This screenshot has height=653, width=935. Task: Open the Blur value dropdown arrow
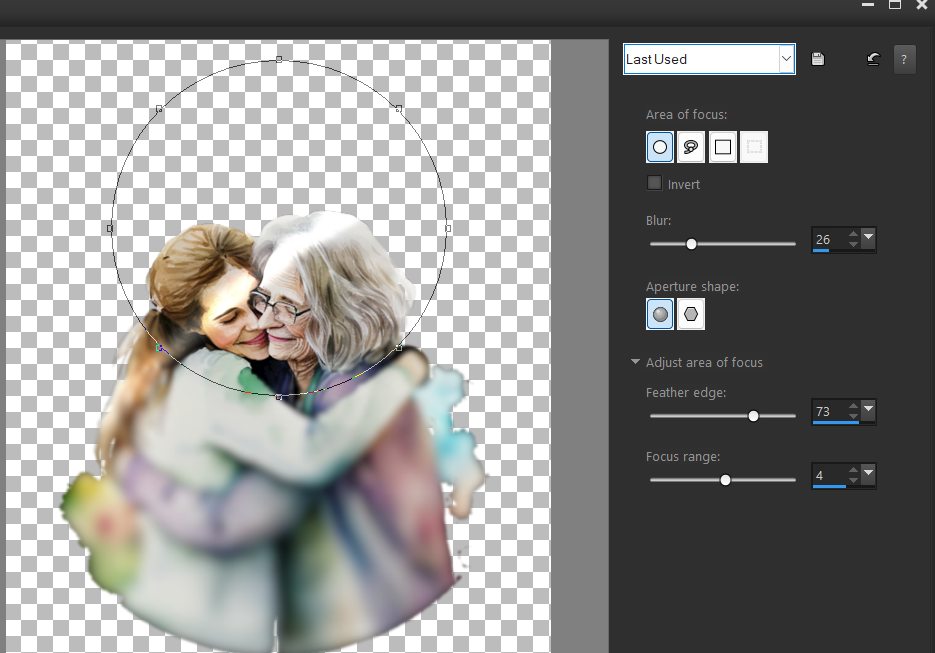point(868,239)
